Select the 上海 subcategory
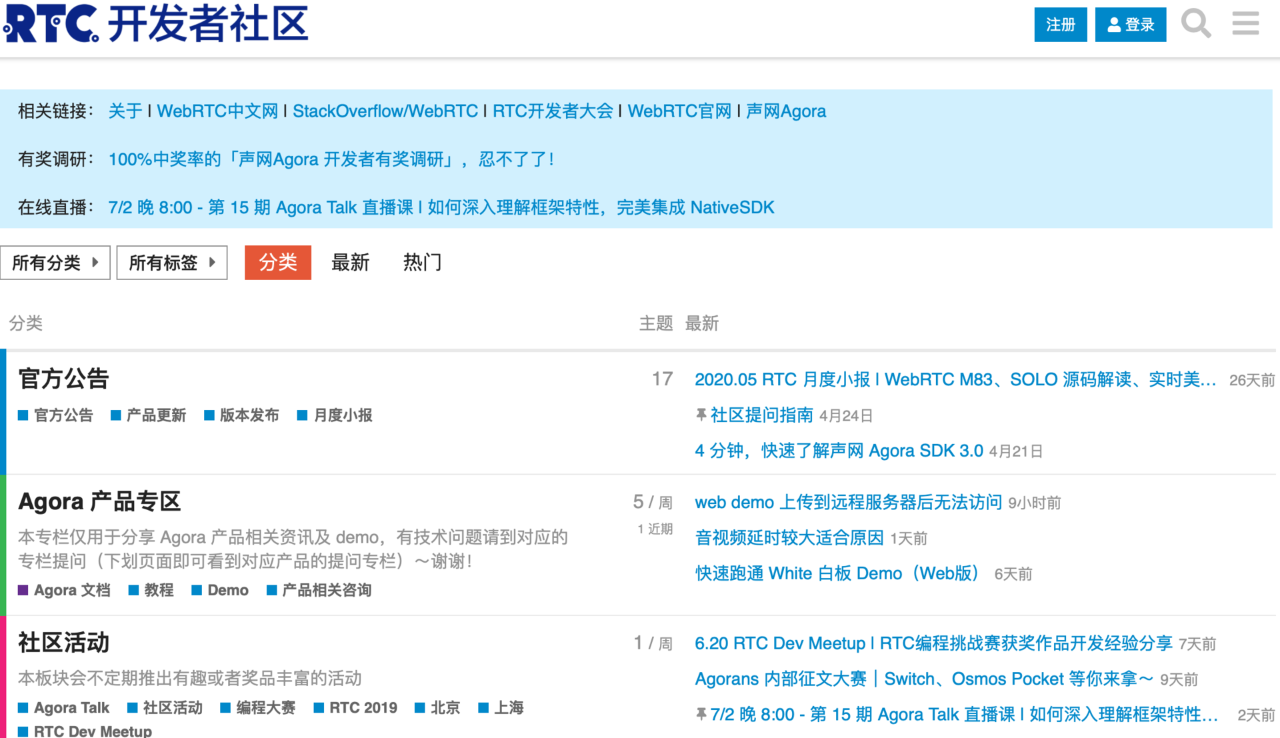 (501, 707)
